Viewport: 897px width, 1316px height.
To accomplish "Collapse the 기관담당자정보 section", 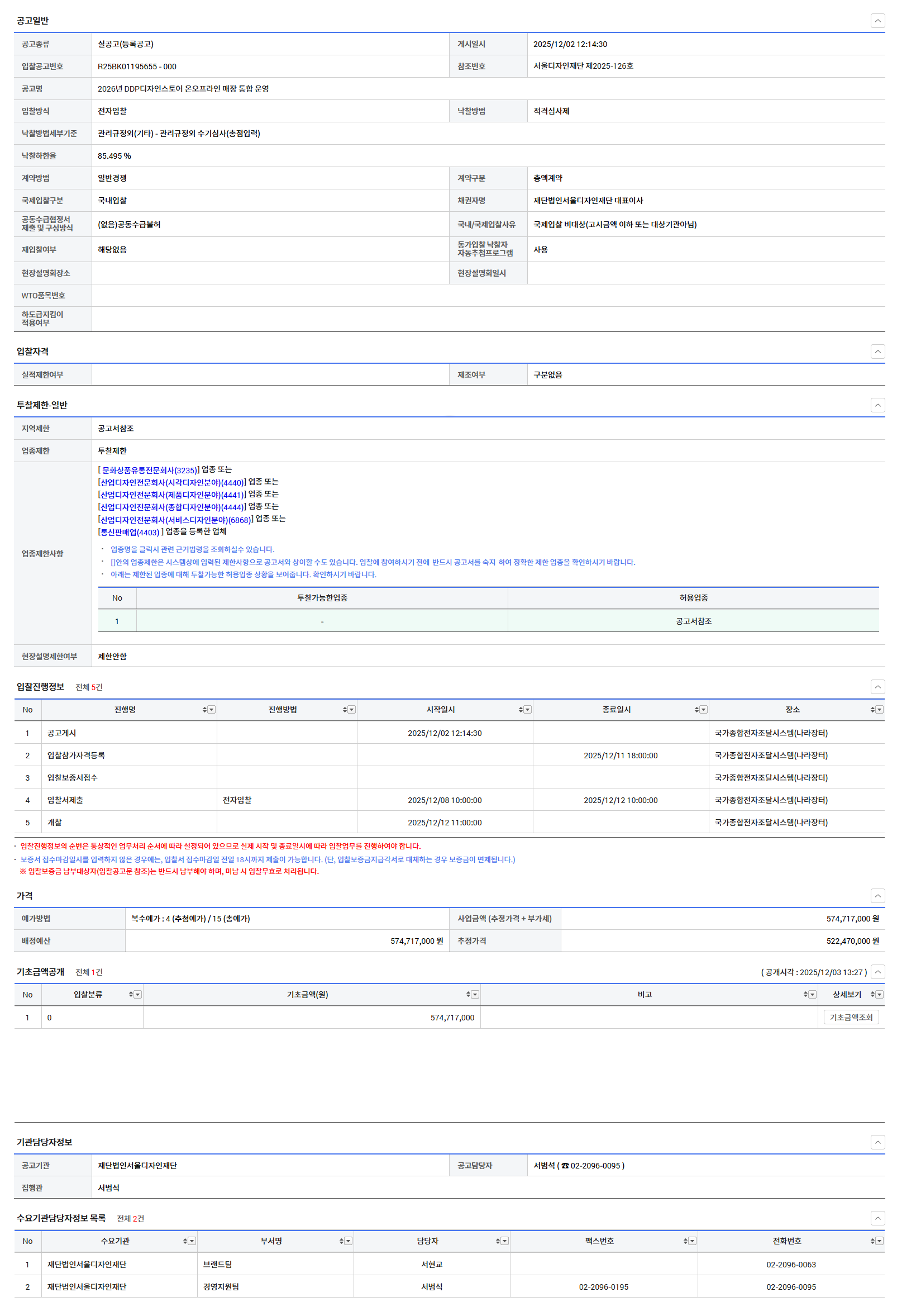I will (x=877, y=1142).
